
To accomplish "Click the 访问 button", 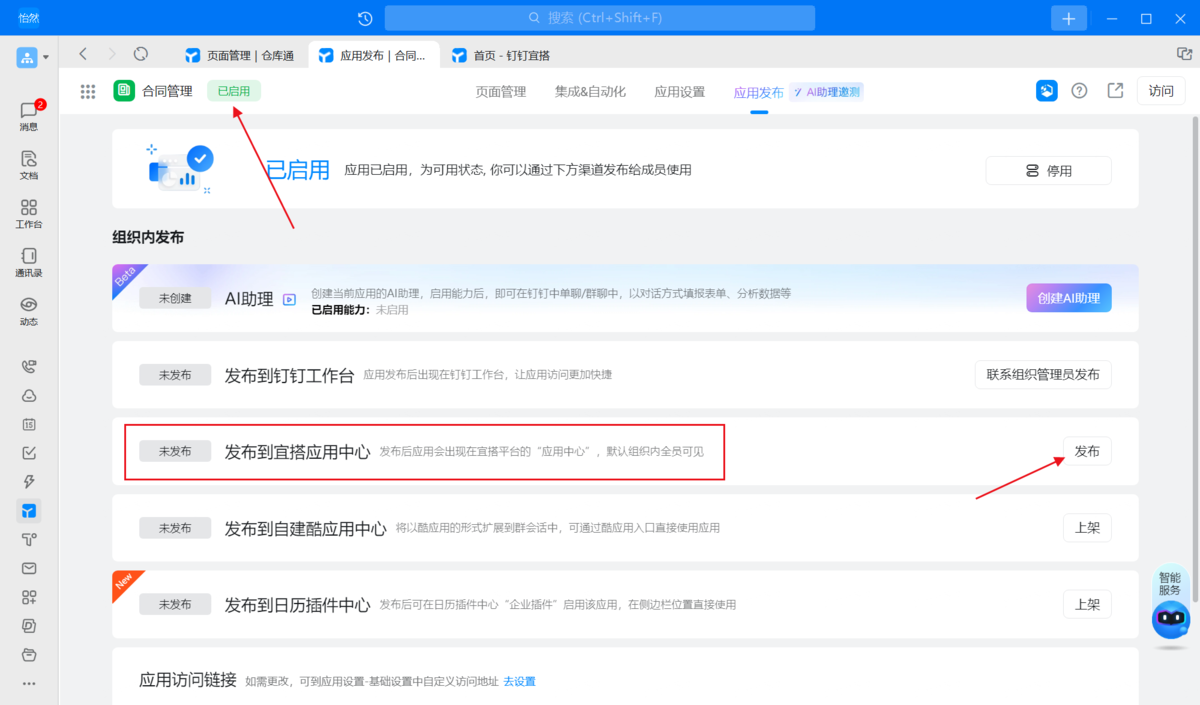I will point(1161,91).
